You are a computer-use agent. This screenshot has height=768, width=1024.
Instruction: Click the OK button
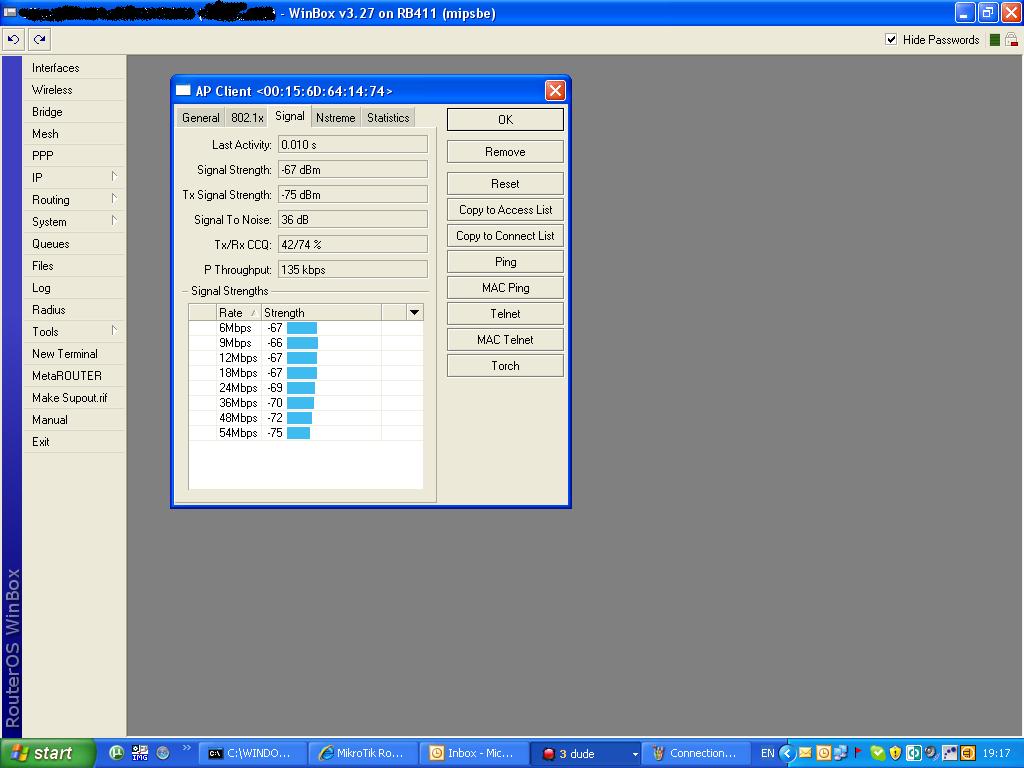tap(505, 120)
